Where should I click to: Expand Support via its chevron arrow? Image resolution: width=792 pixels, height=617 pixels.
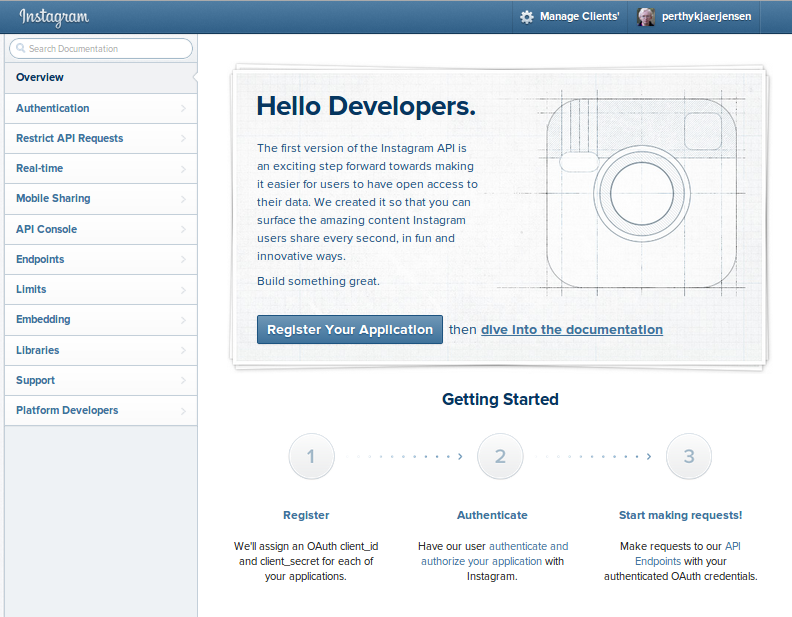183,381
